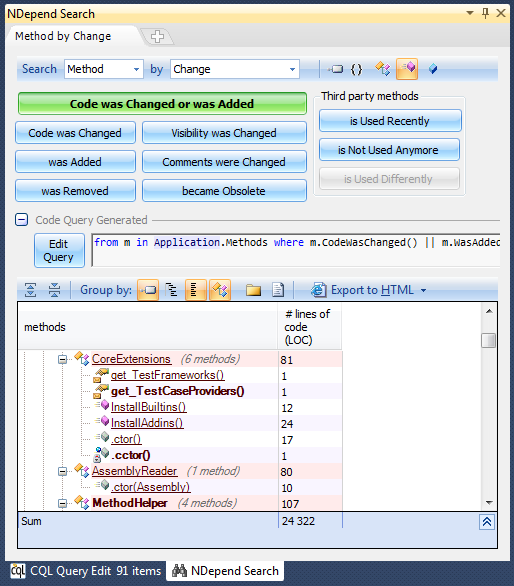This screenshot has width=514, height=586.
Task: Toggle group by assembly icon
Action: [x=148, y=290]
